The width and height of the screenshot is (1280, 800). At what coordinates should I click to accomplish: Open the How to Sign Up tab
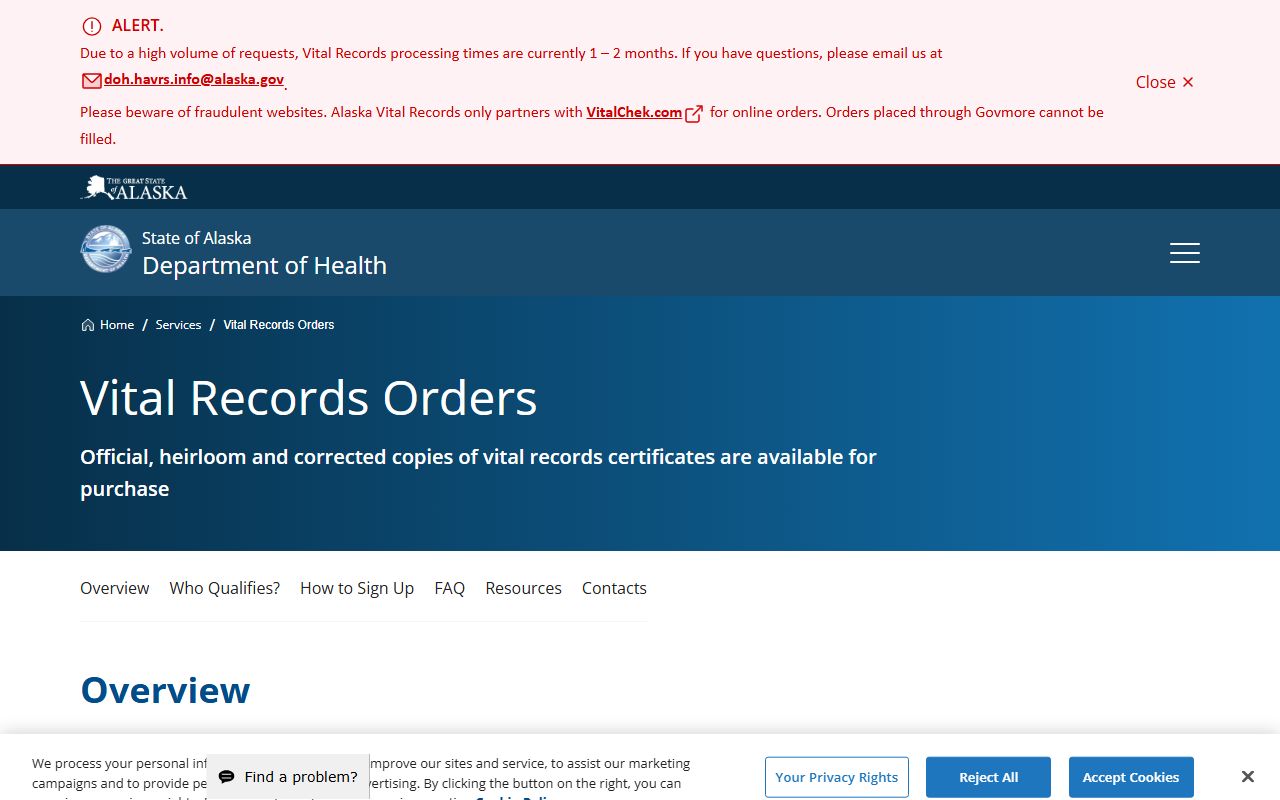tap(357, 588)
